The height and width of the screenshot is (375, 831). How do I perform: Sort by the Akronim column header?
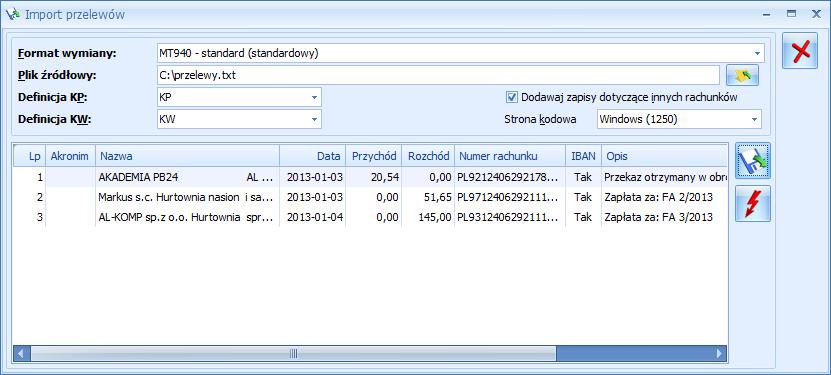coord(70,156)
